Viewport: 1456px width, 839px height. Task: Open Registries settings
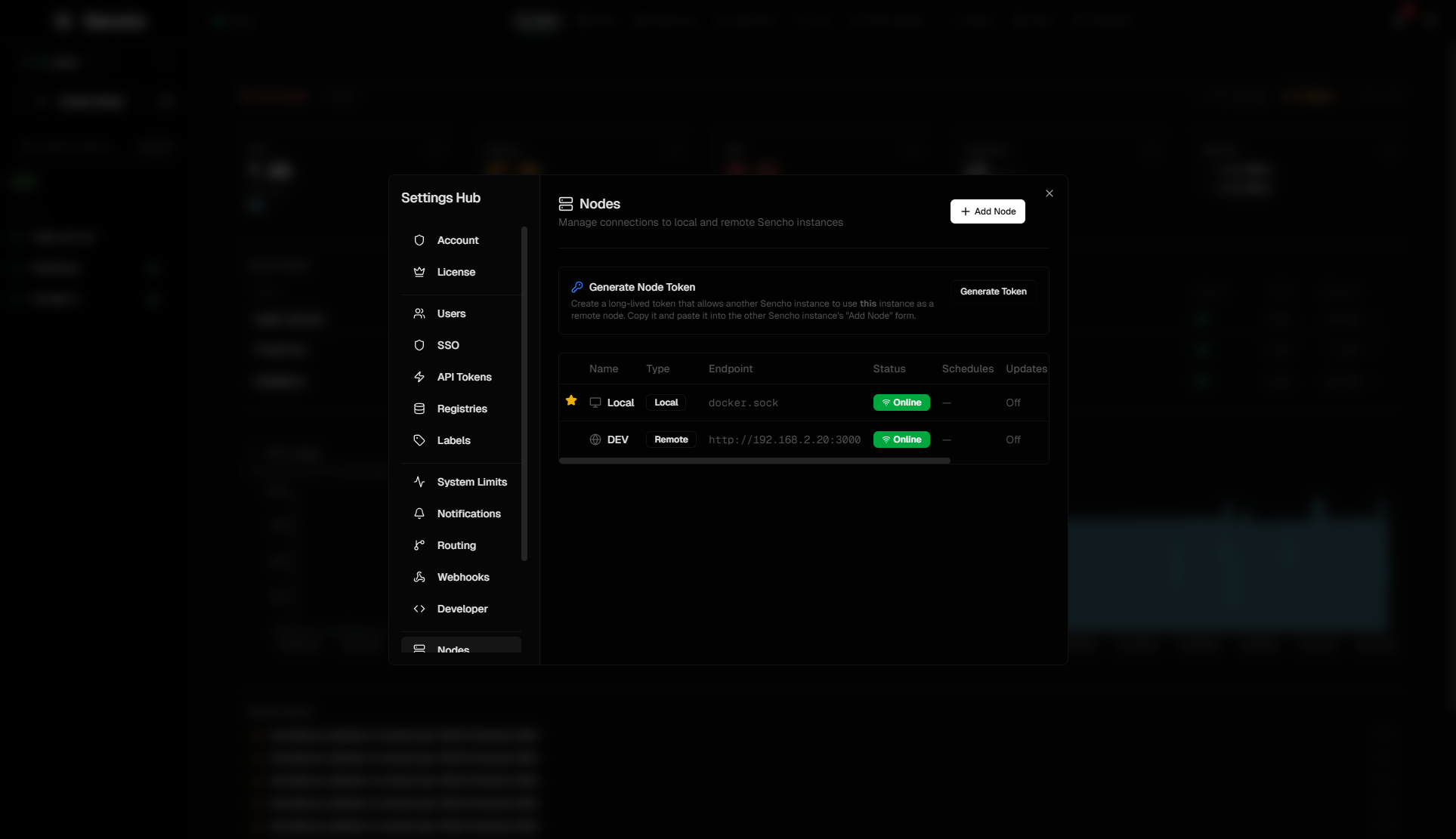click(x=461, y=409)
